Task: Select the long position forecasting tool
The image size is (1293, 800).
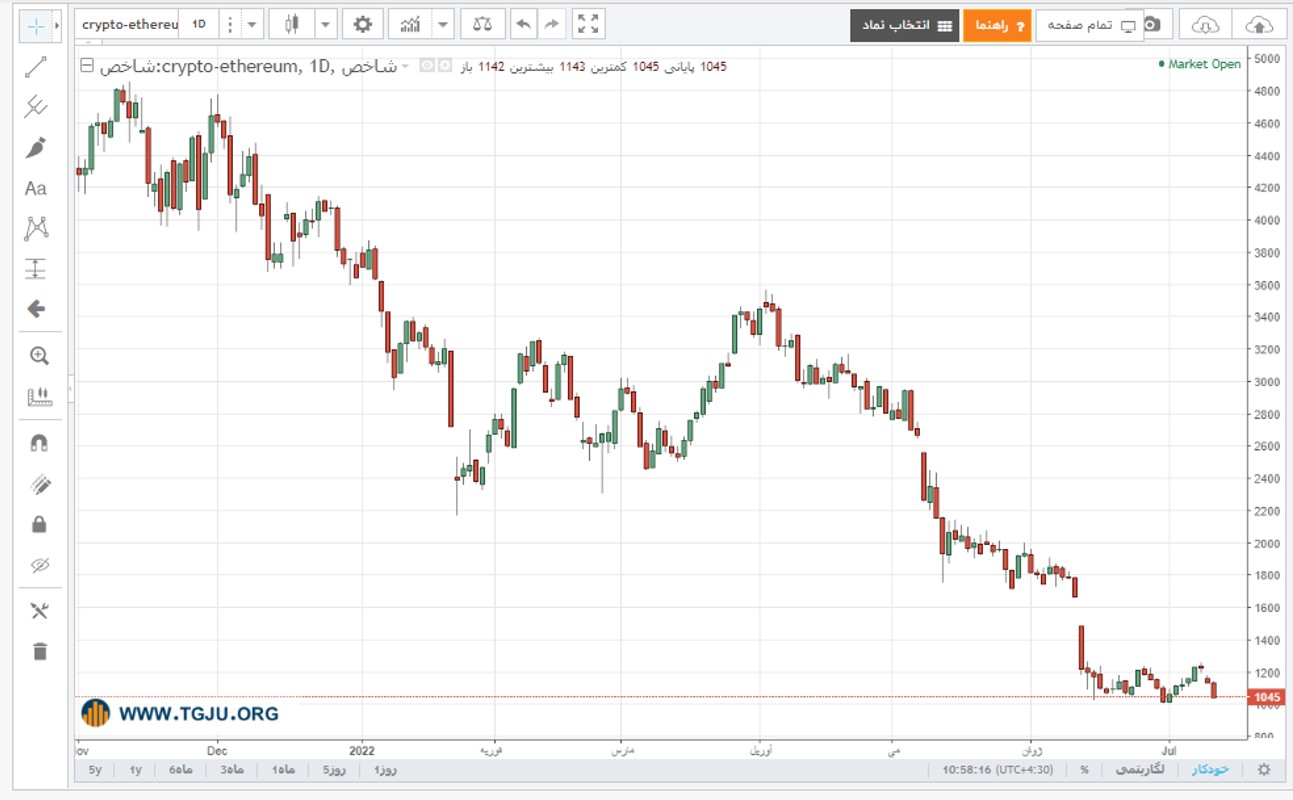Action: coord(36,269)
